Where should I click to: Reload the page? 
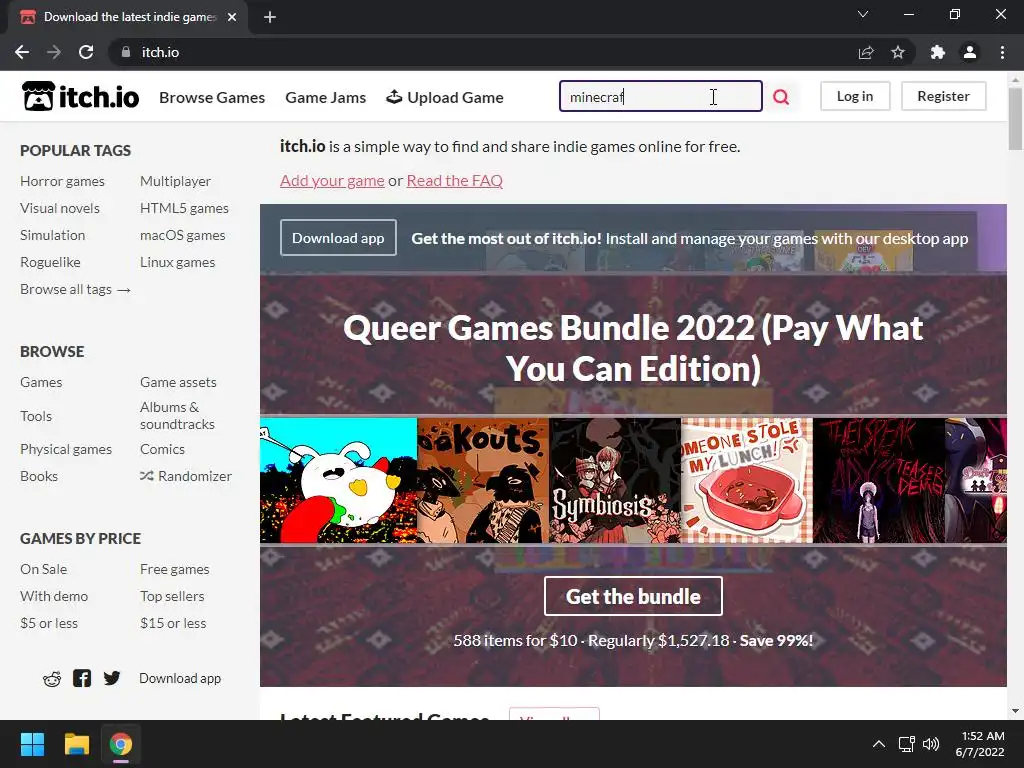point(86,52)
